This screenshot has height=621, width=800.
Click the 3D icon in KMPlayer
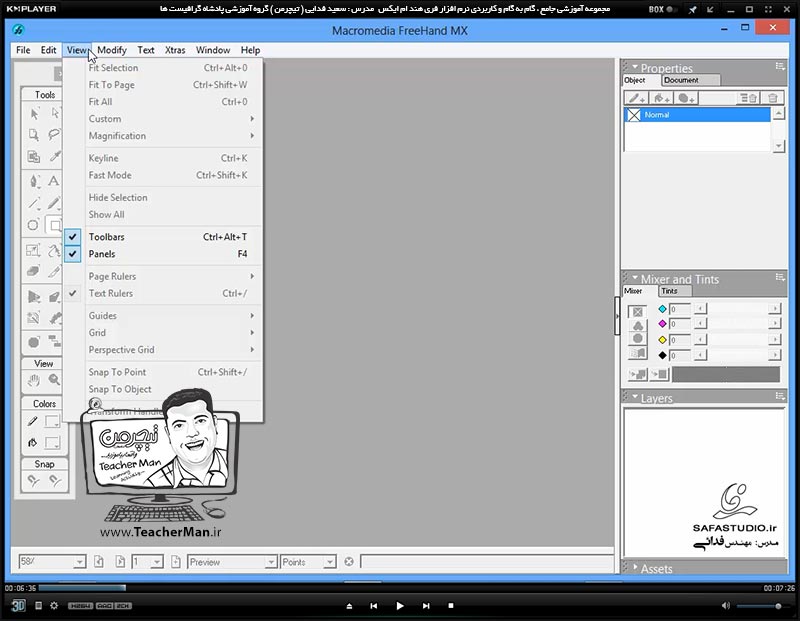pos(18,606)
